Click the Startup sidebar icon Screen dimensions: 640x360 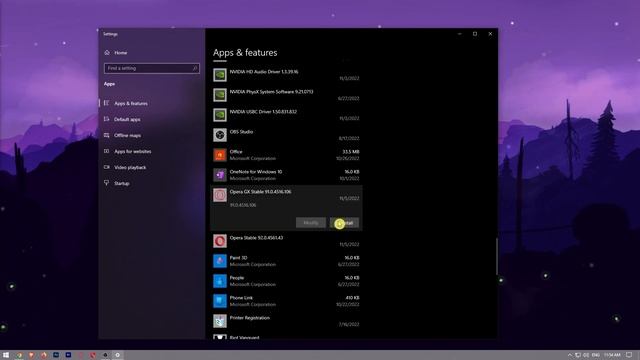coord(107,183)
